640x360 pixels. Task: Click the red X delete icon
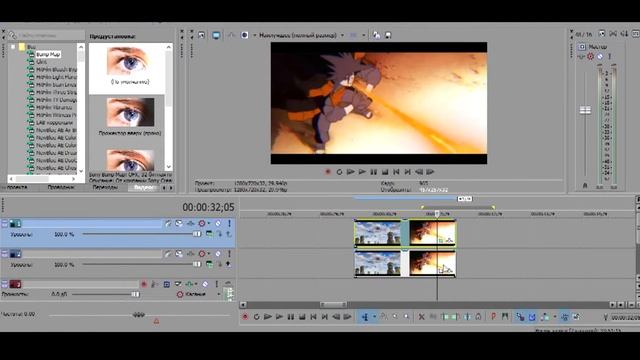tap(422, 317)
